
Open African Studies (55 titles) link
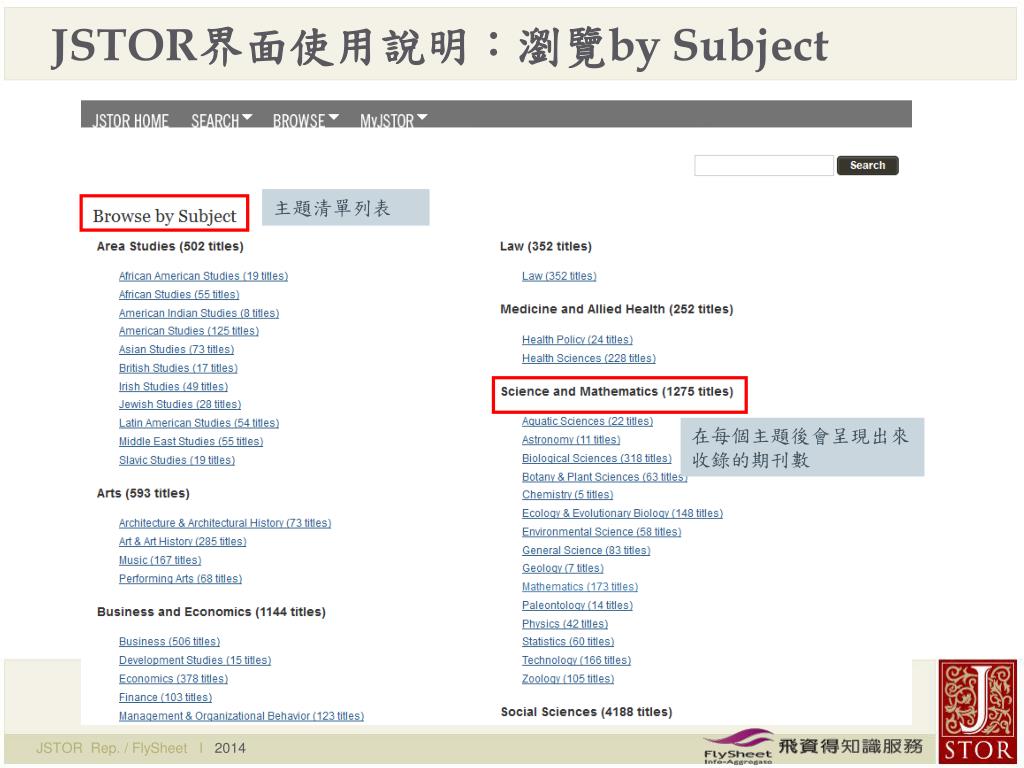tap(179, 295)
